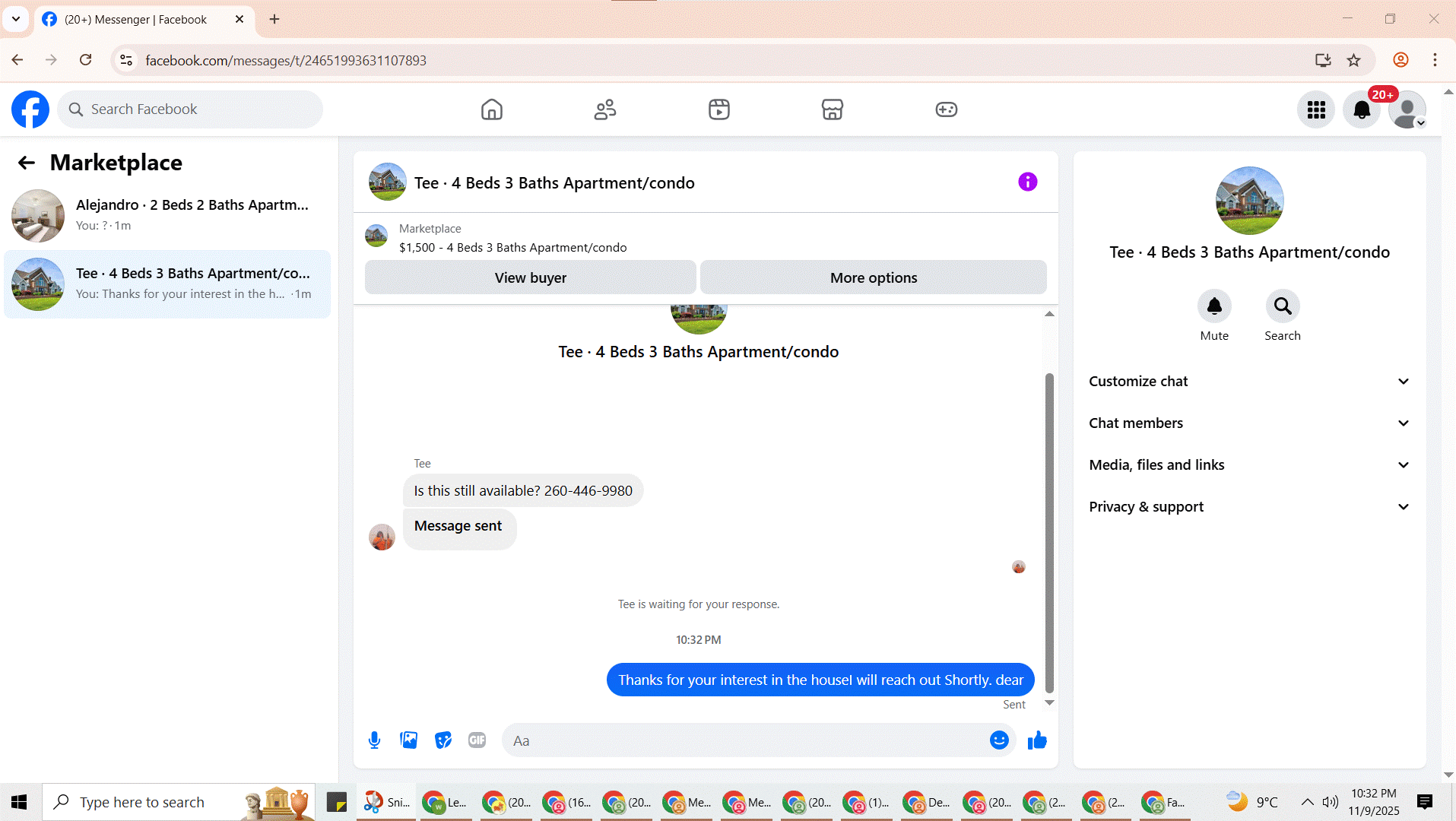Send a thumbs-up like

[x=1037, y=740]
